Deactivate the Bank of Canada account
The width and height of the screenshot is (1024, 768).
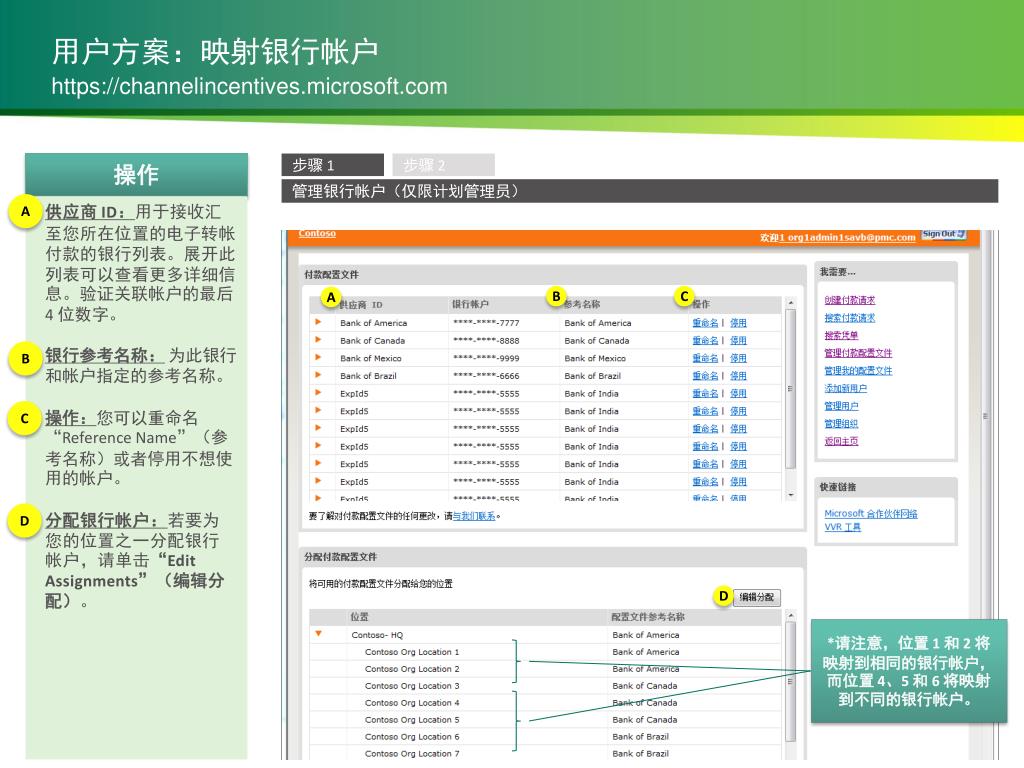click(x=738, y=340)
